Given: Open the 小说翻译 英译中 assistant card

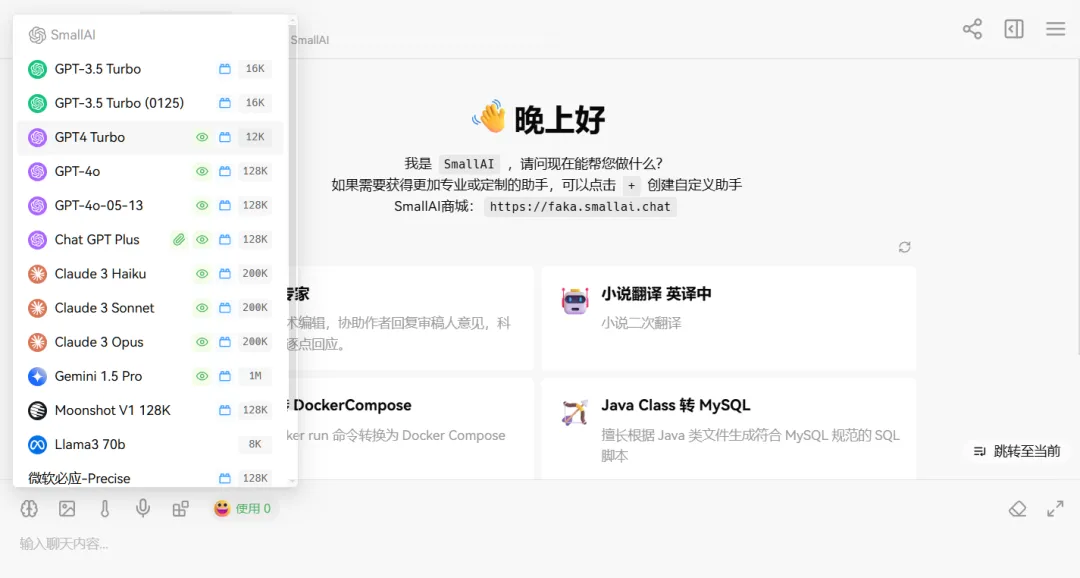Looking at the screenshot, I should 729,318.
